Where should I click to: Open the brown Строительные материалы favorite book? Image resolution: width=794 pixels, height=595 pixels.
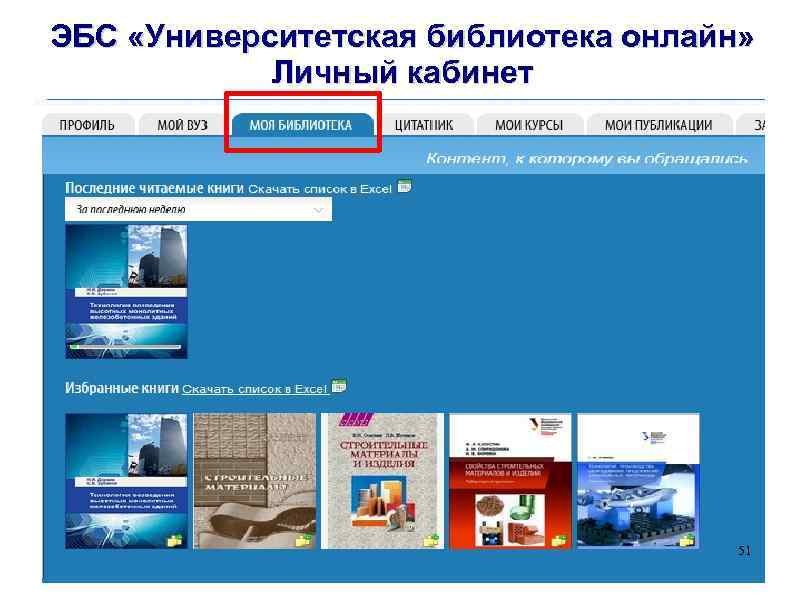tap(254, 481)
